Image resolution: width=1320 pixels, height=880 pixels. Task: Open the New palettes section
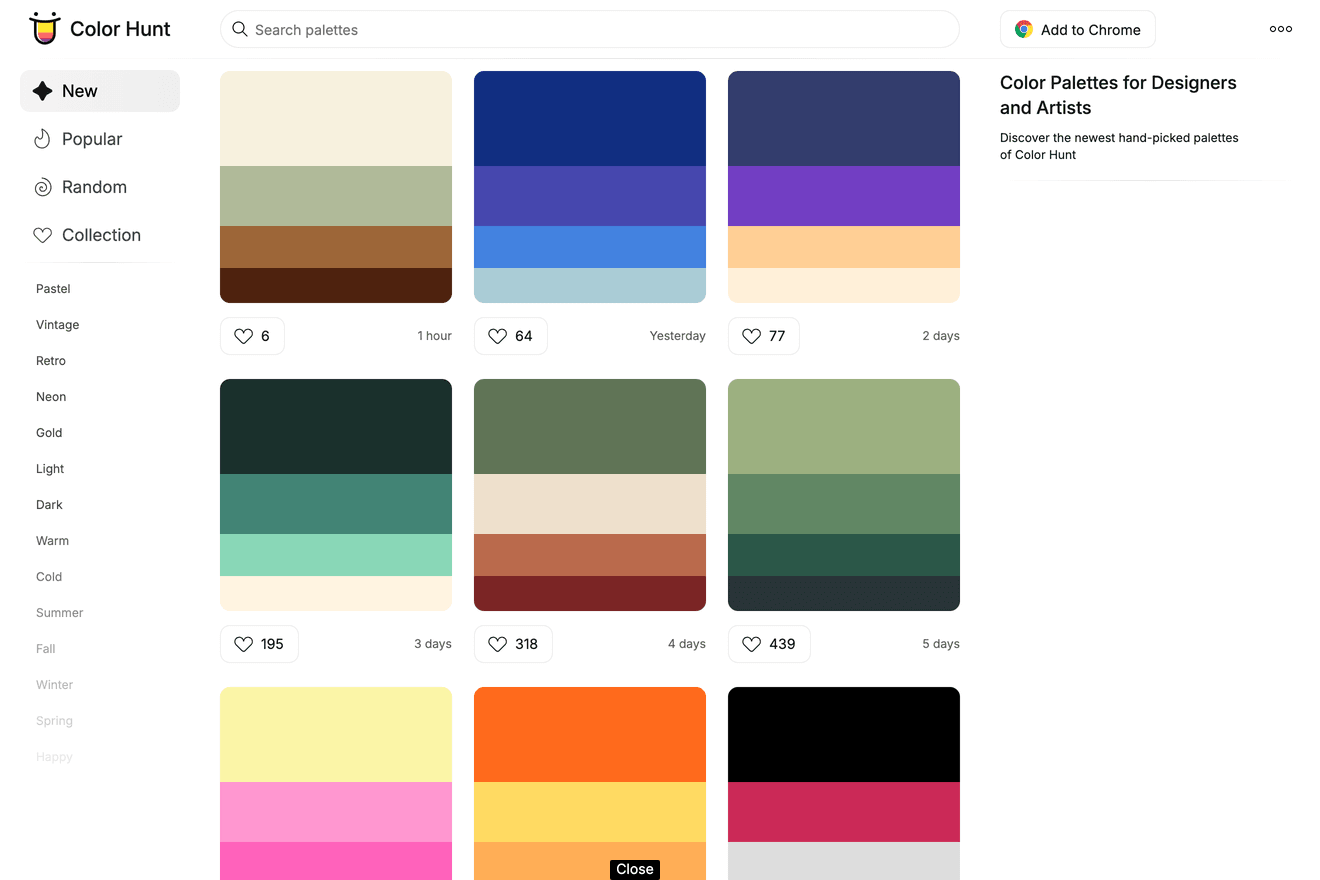click(x=100, y=91)
